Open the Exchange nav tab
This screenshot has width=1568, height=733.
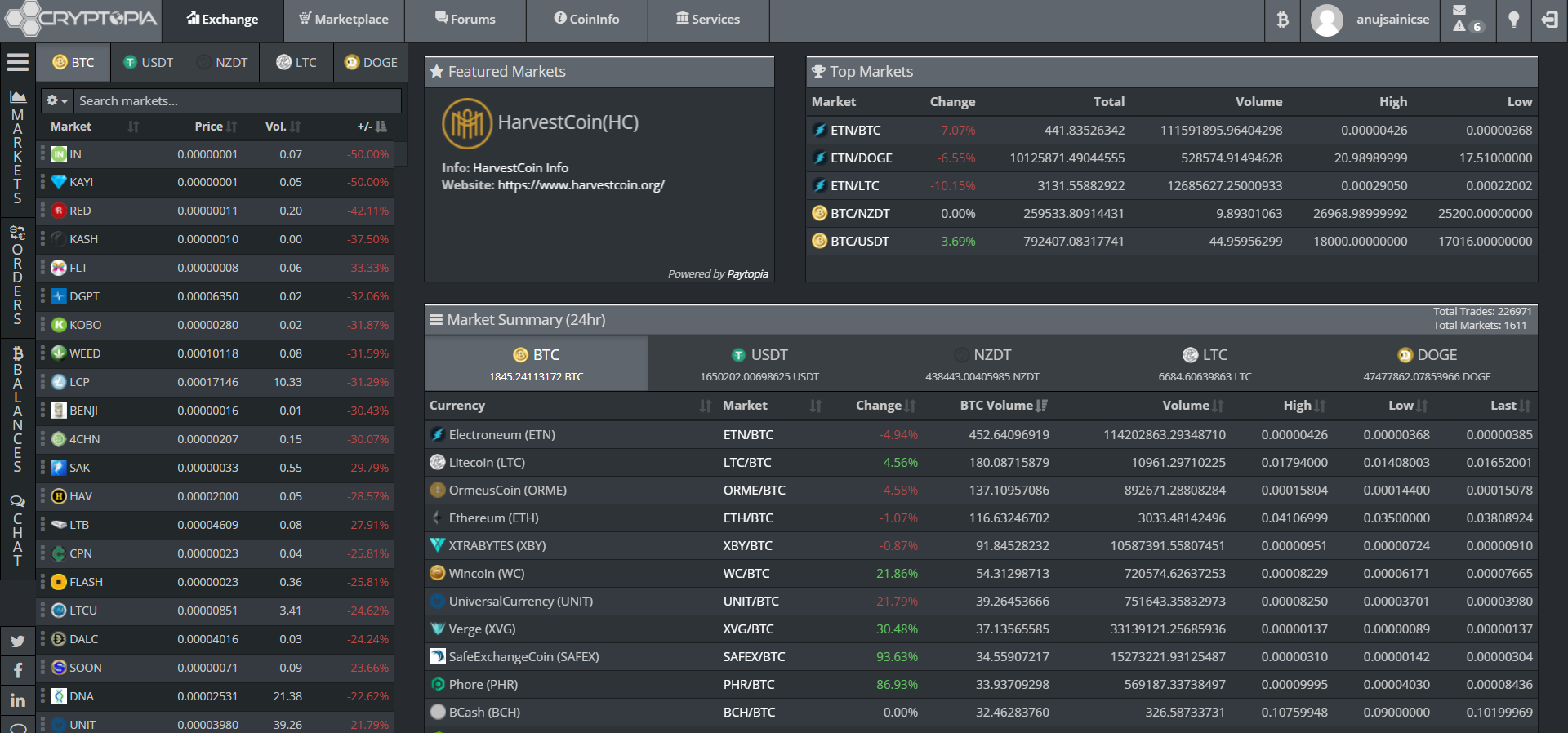222,20
